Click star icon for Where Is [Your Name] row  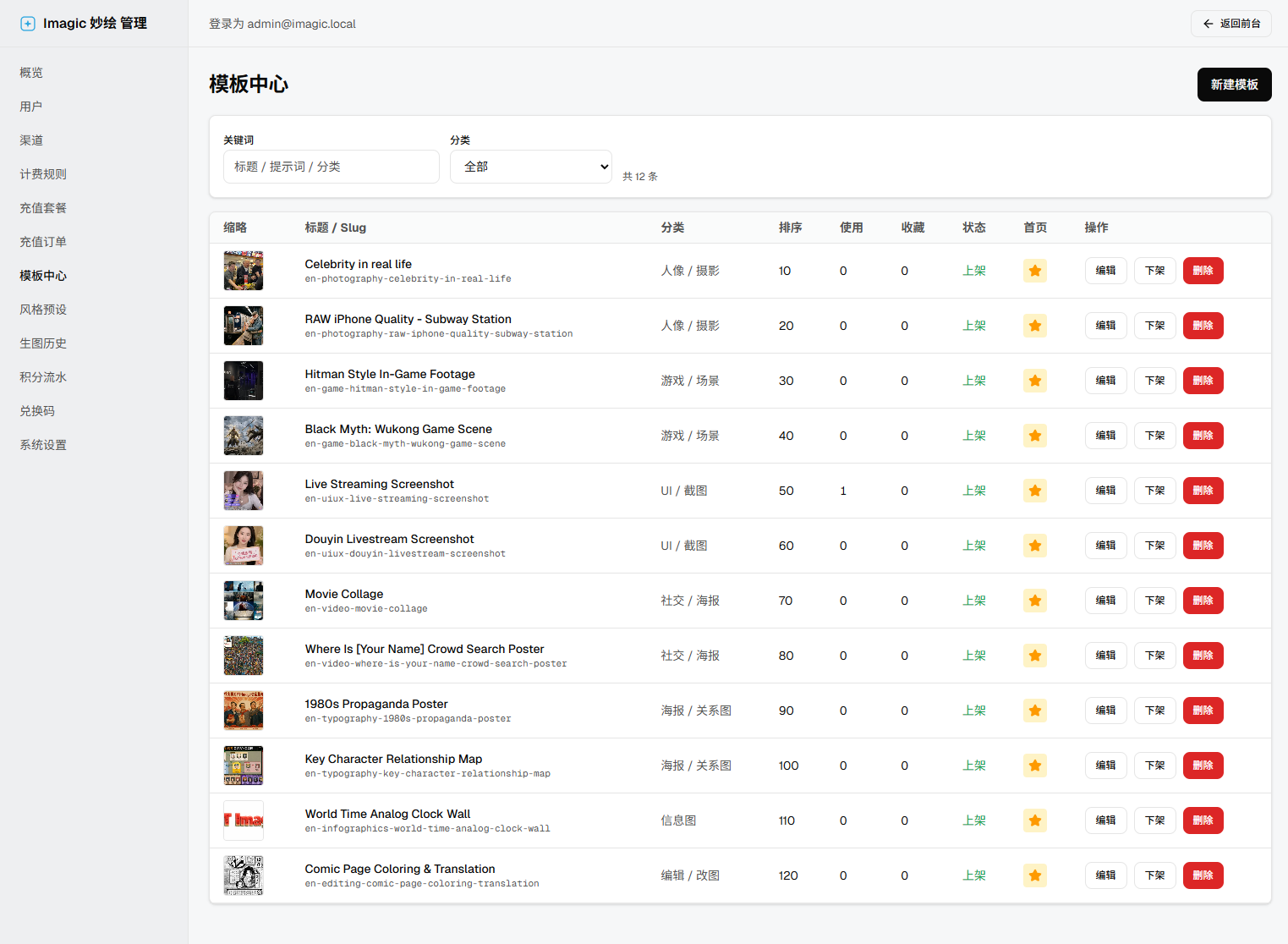[1034, 656]
